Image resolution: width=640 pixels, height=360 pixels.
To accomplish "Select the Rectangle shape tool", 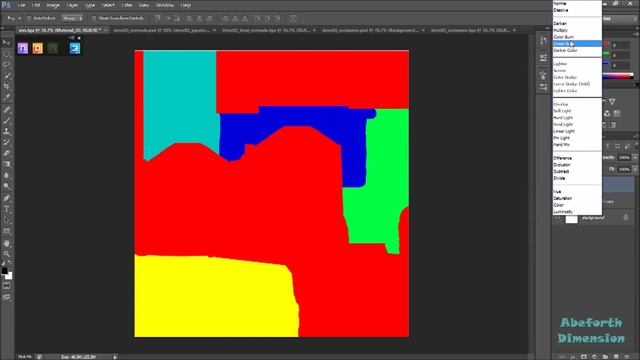I will pos(7,231).
